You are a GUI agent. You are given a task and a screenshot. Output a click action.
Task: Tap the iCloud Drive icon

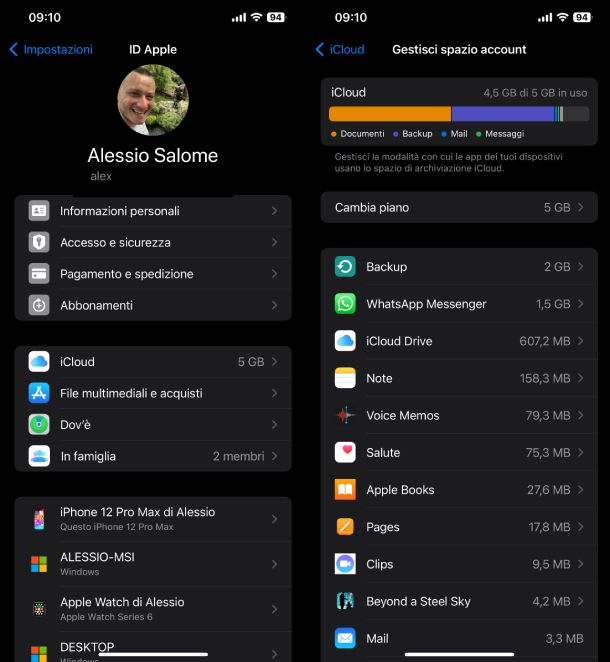(x=345, y=341)
